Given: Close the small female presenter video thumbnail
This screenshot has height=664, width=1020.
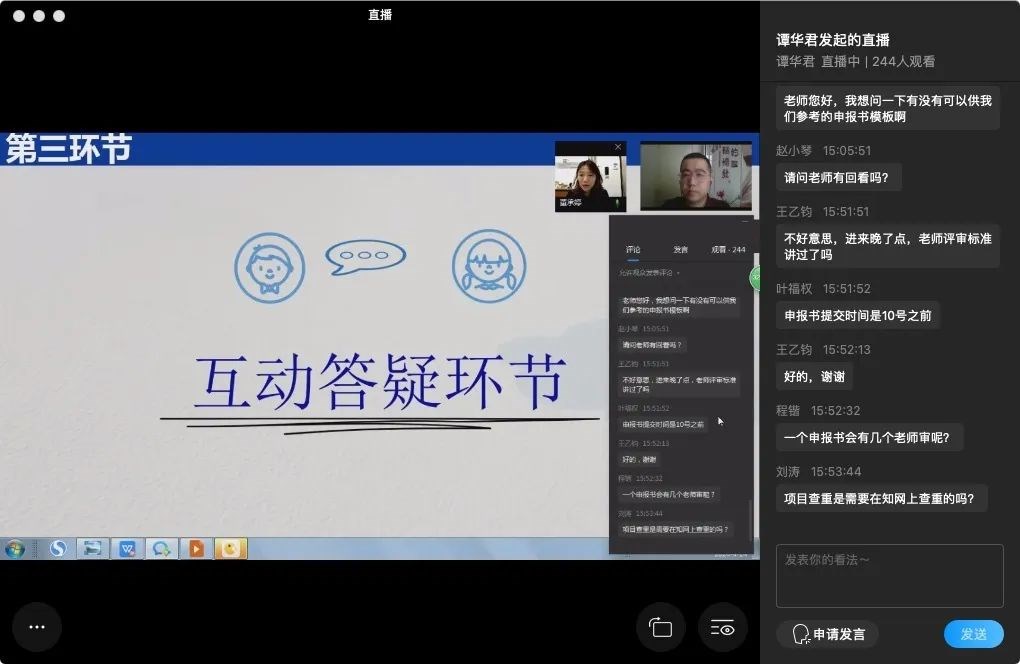Looking at the screenshot, I should pos(618,147).
